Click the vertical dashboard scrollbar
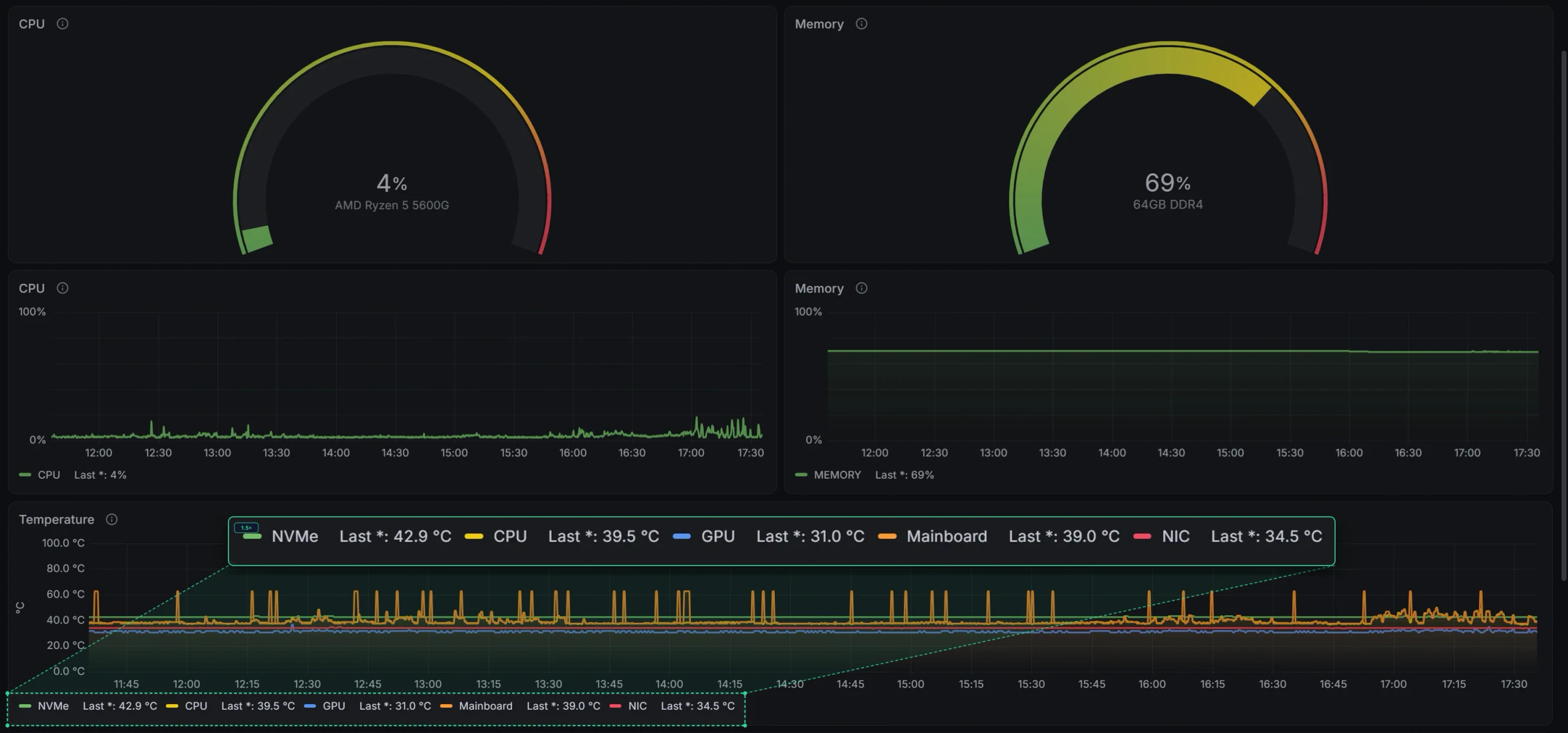Image resolution: width=1568 pixels, height=733 pixels. 1564,316
